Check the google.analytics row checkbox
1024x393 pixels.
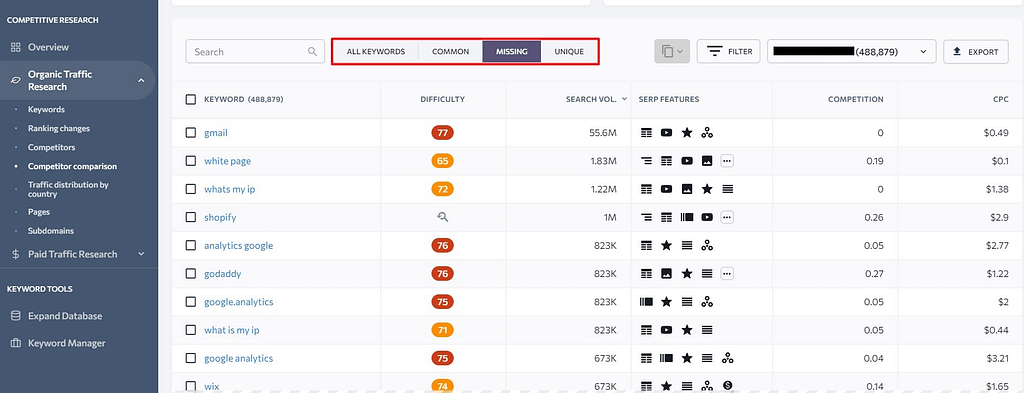191,302
